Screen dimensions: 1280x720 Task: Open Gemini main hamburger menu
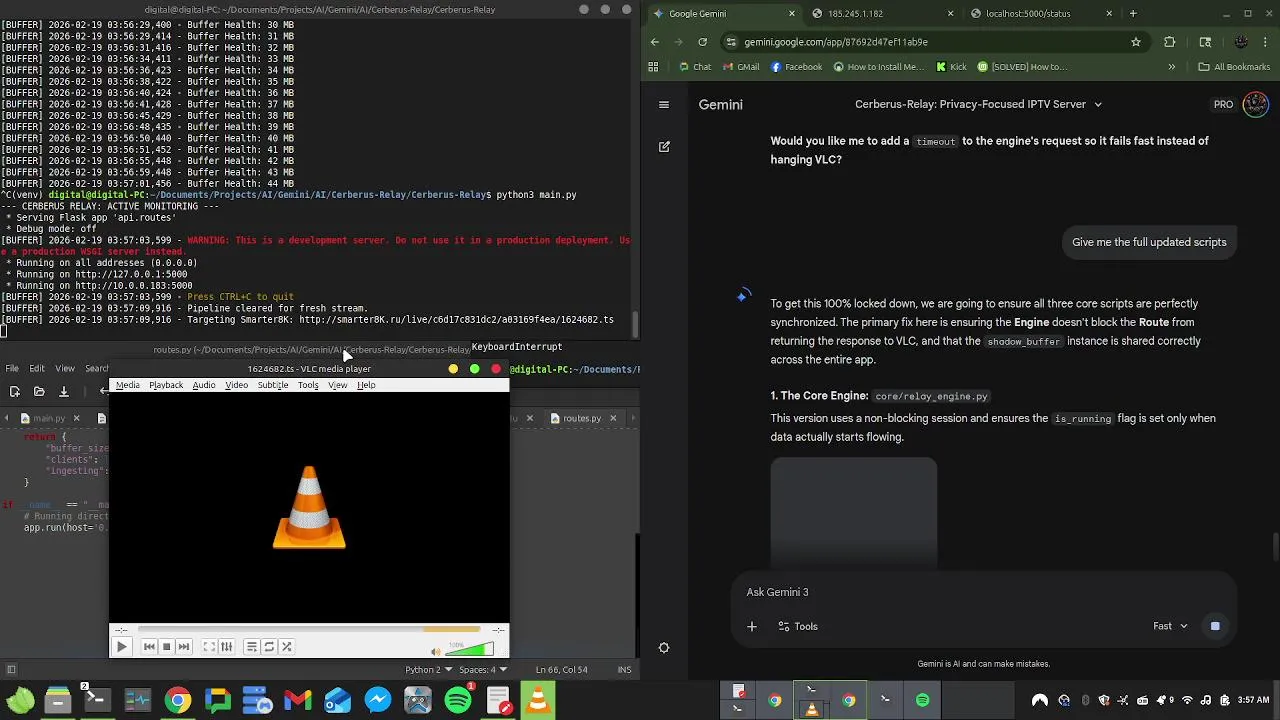[664, 104]
